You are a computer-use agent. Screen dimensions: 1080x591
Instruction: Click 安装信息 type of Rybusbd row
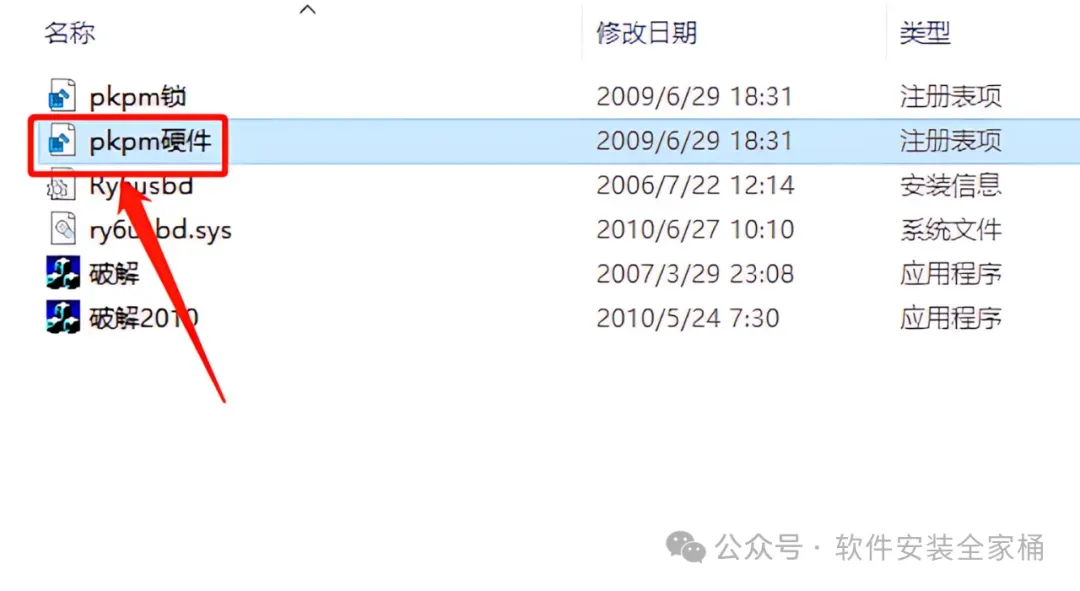(x=951, y=185)
